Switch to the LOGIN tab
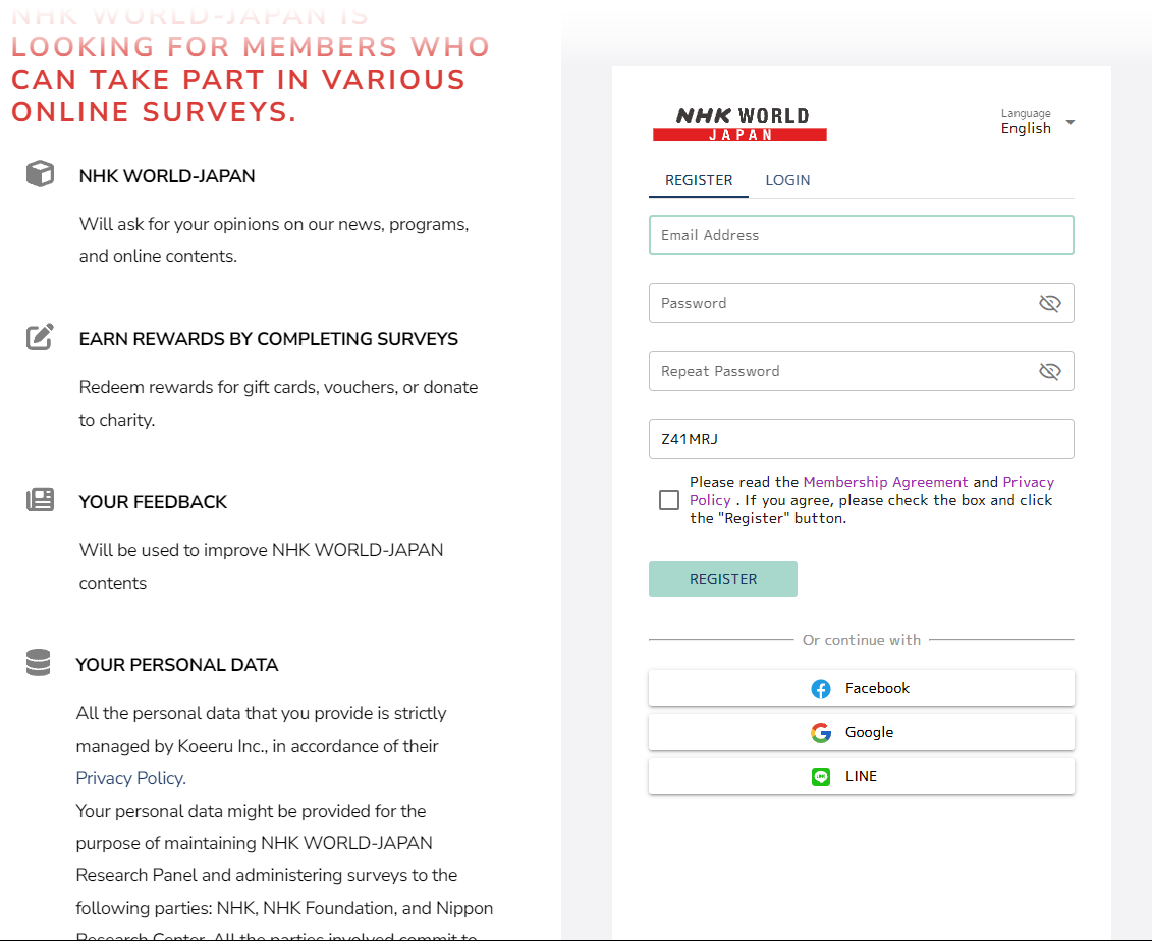 click(x=788, y=180)
